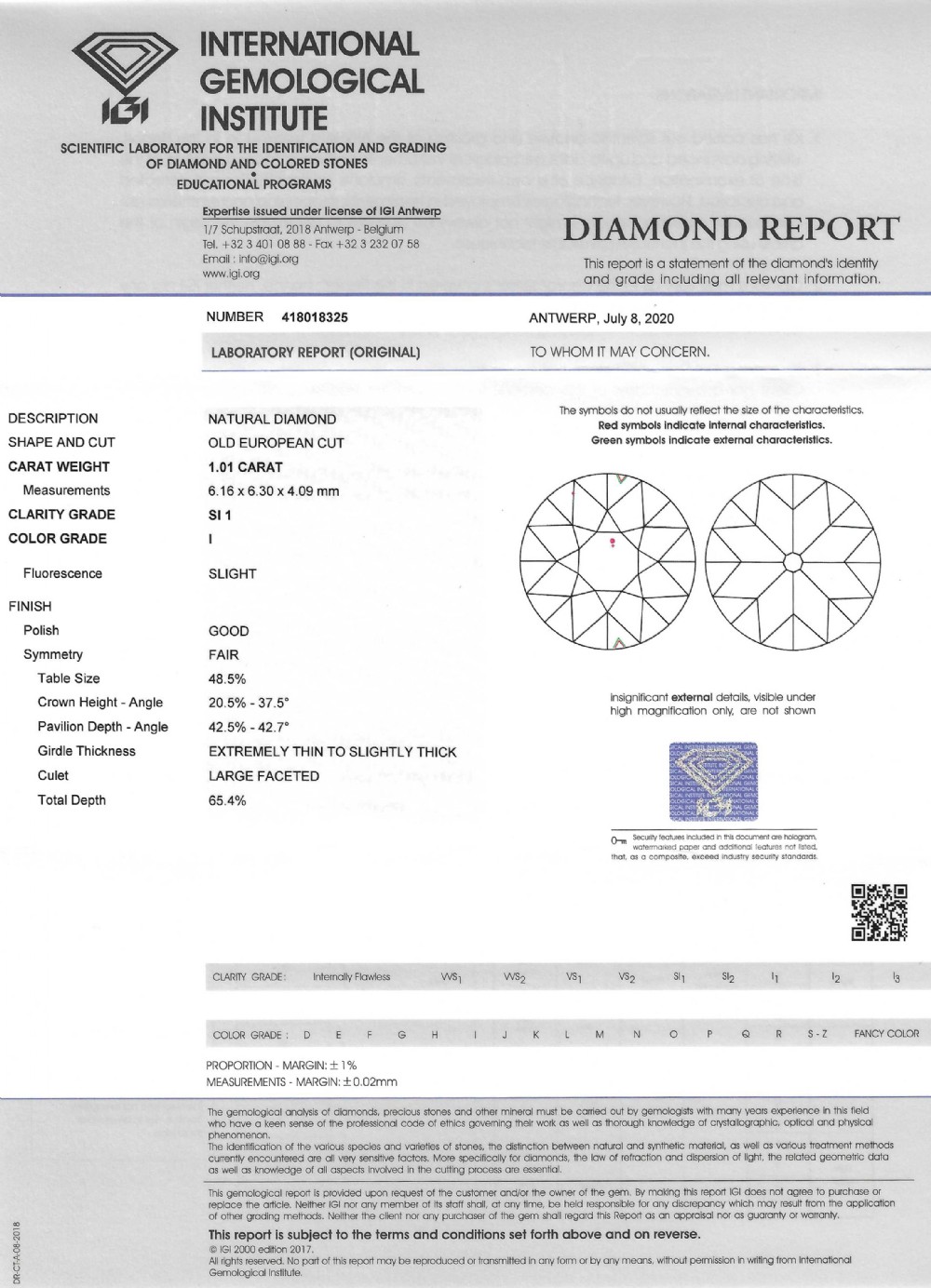
Task: Select the SLIGHT fluorescence value
Action: [x=232, y=574]
